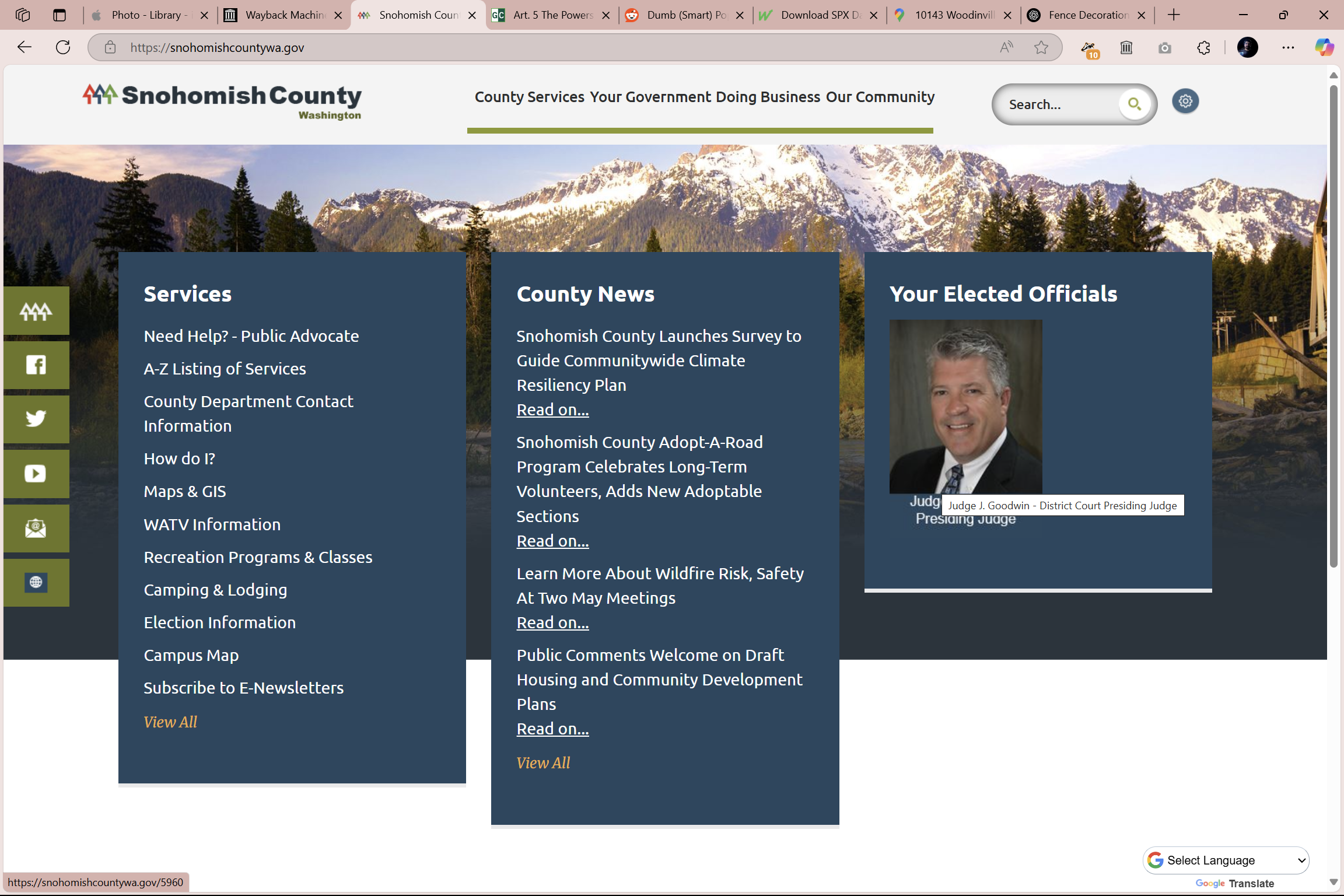The height and width of the screenshot is (896, 1344).
Task: Switch to the Dumb (Smart) reddit tab
Action: click(x=686, y=15)
